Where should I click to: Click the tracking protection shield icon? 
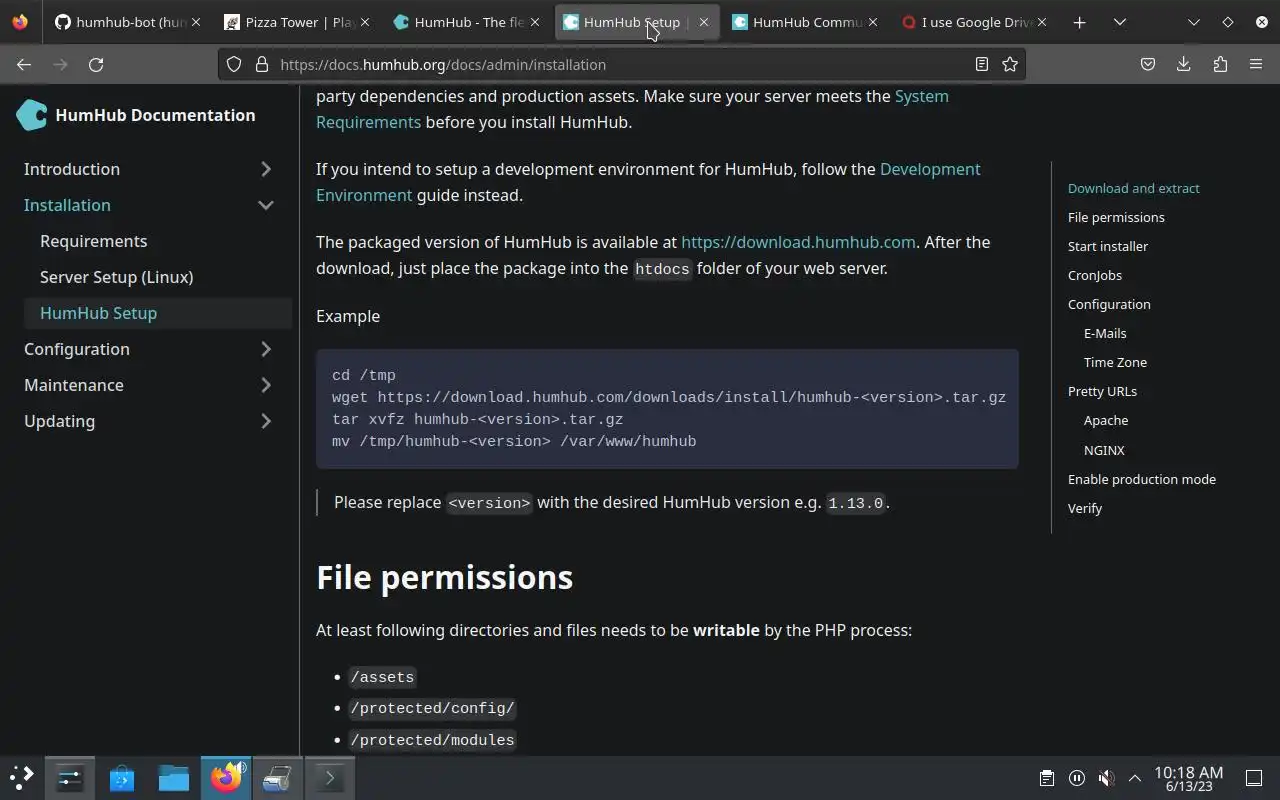click(x=234, y=64)
